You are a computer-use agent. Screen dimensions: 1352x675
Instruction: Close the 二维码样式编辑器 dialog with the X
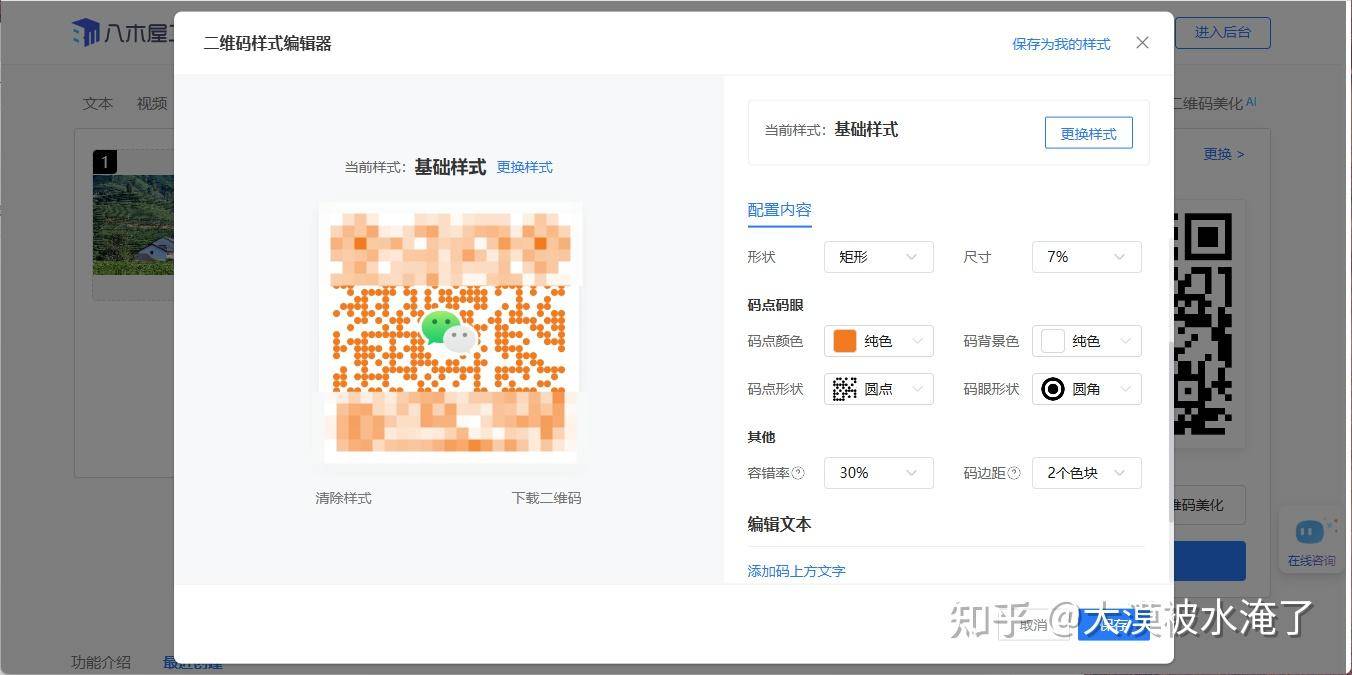pos(1142,43)
